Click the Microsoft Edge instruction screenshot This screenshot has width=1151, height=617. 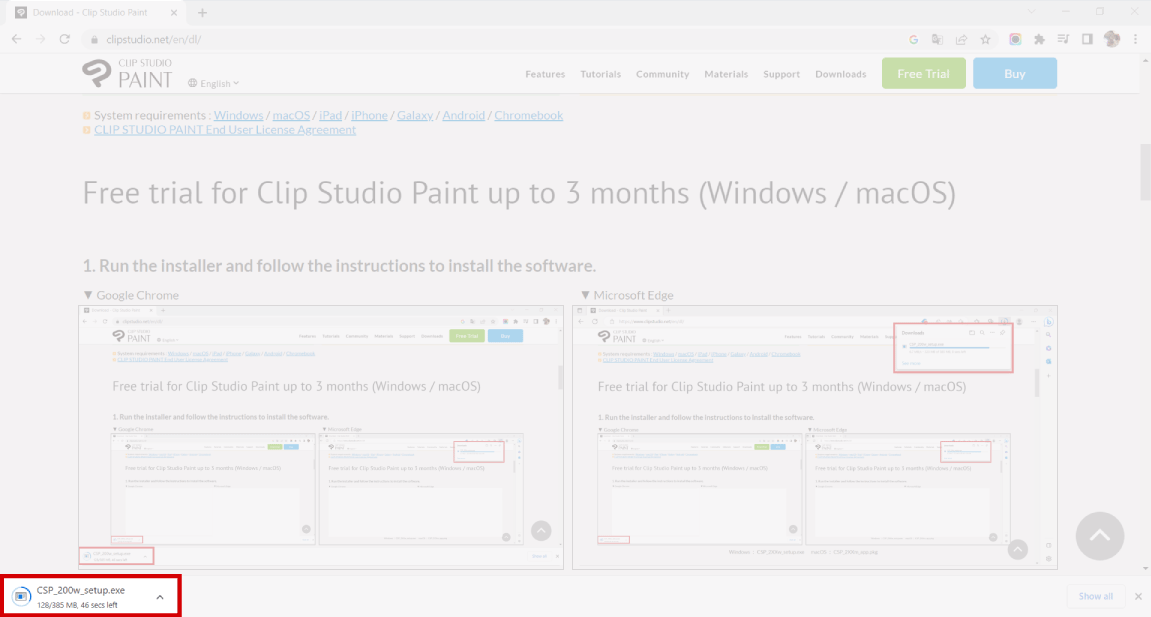[815, 437]
